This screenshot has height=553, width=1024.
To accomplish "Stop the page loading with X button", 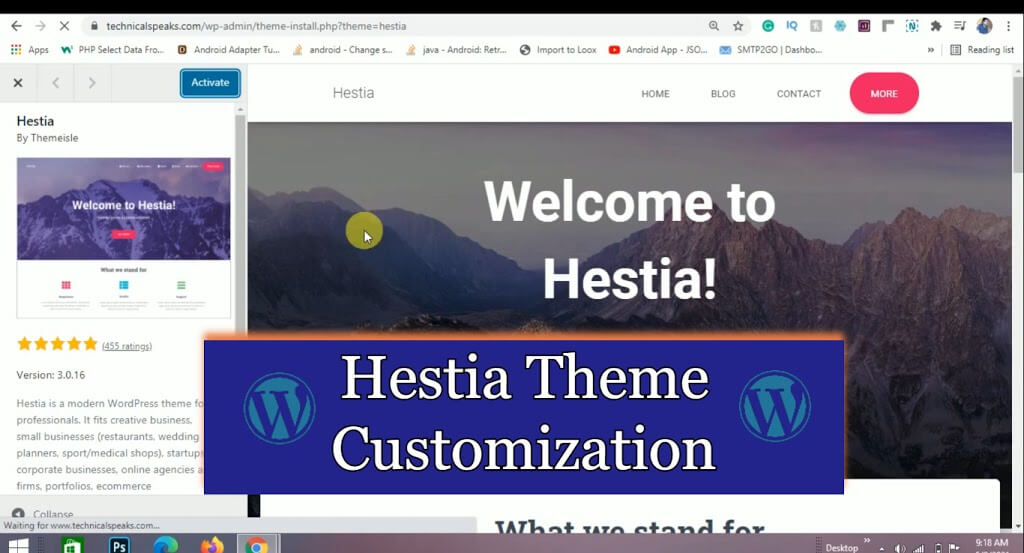I will (64, 26).
